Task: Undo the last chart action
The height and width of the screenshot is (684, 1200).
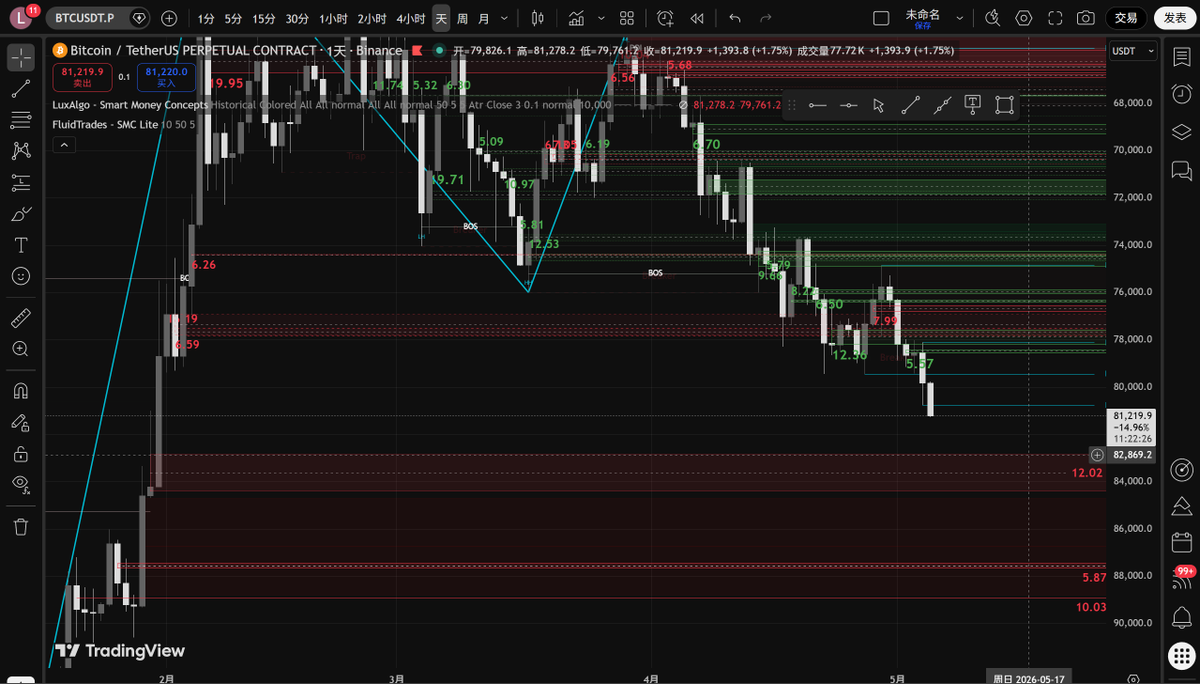Action: click(x=735, y=18)
